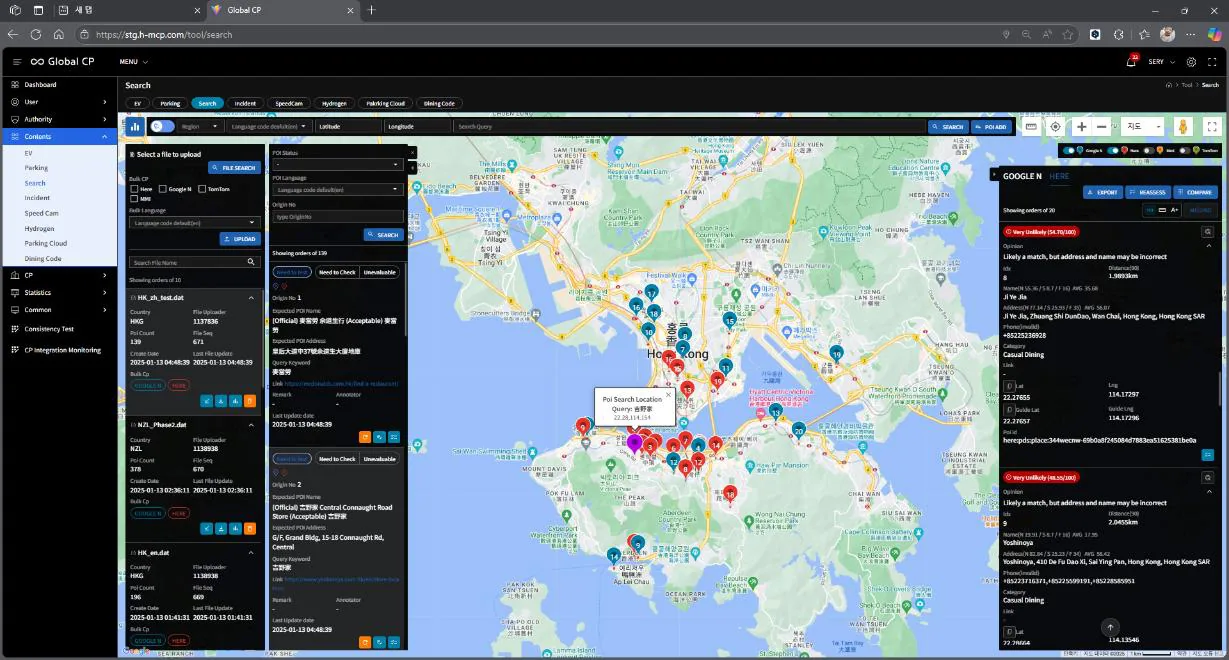Open the POI Language dropdown
Screen dimensions: 1229x660
[337, 189]
